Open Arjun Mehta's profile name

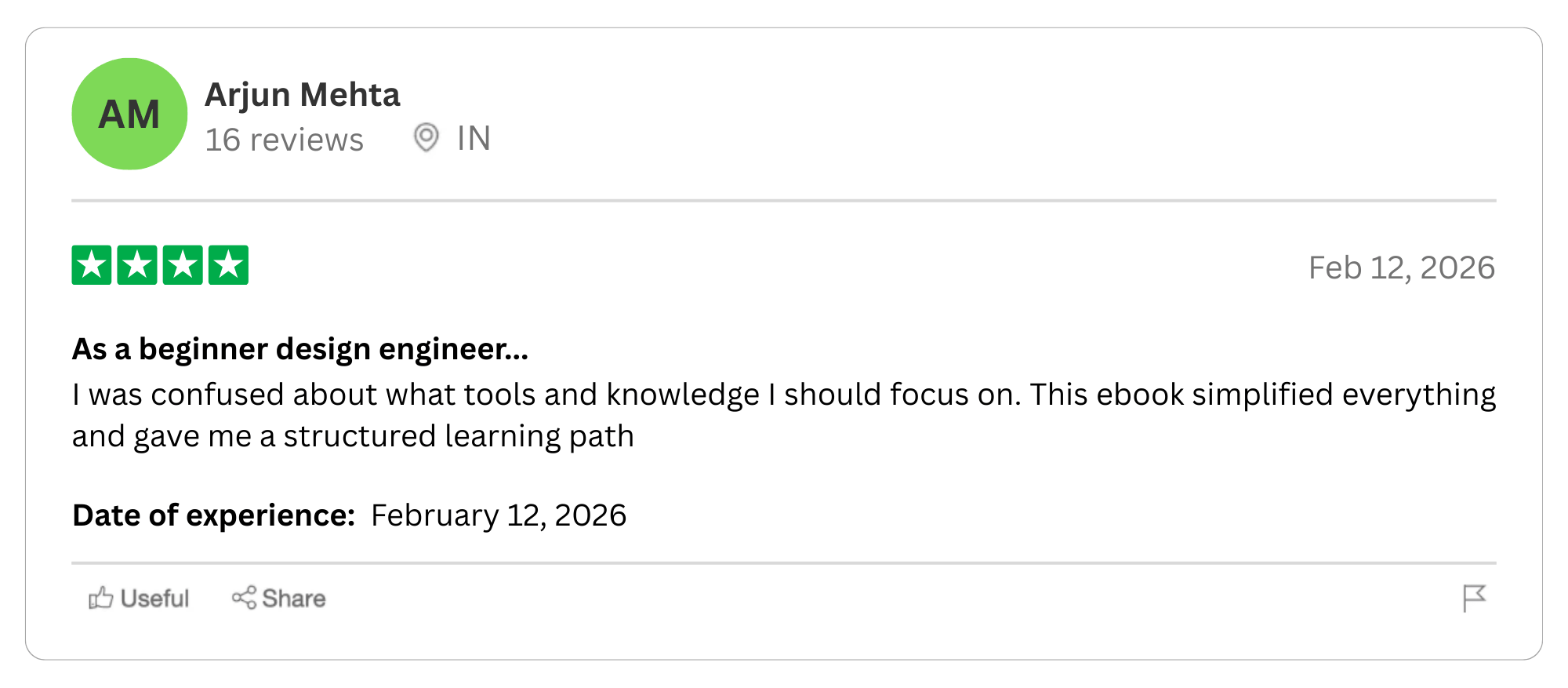pyautogui.click(x=303, y=95)
